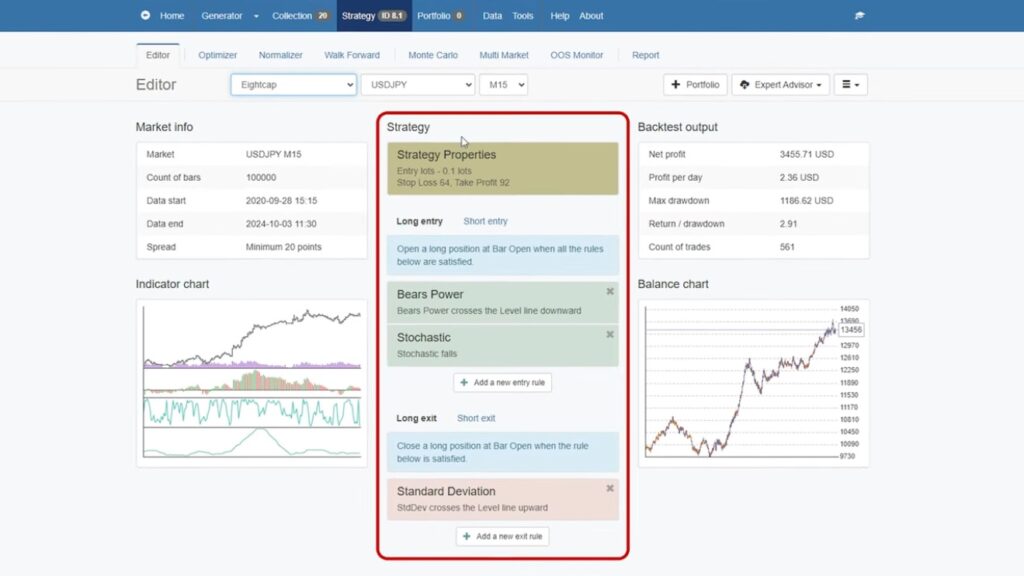Switch to Short exit rules
The width and height of the screenshot is (1024, 576).
point(476,418)
